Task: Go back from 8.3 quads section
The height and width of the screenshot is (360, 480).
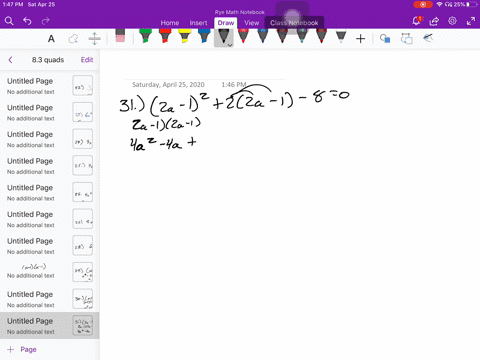Action: pos(10,60)
